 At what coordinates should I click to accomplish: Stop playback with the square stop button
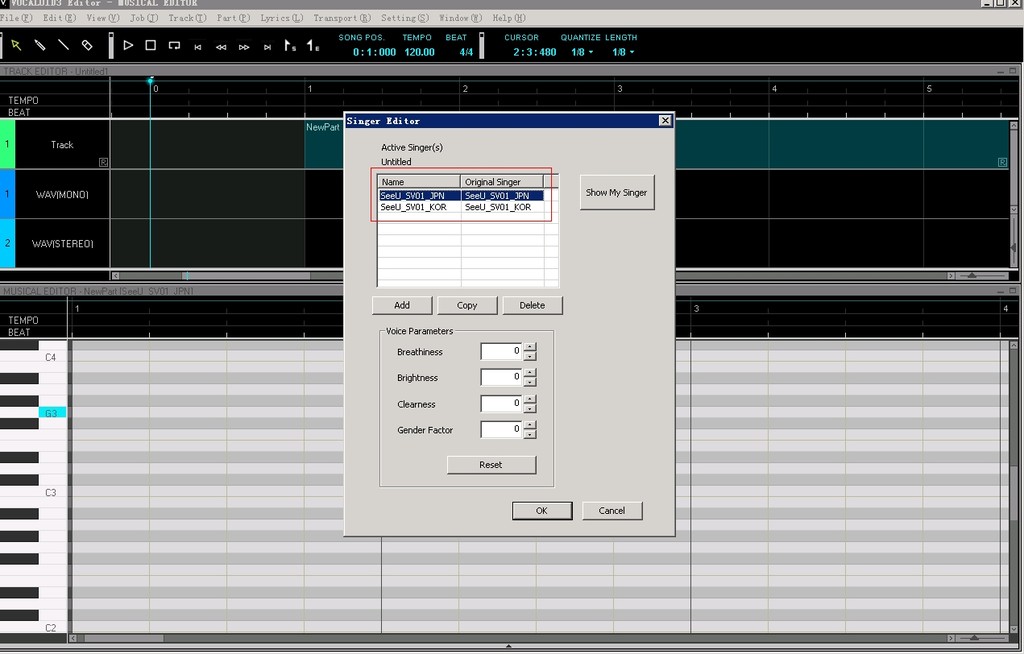(150, 45)
